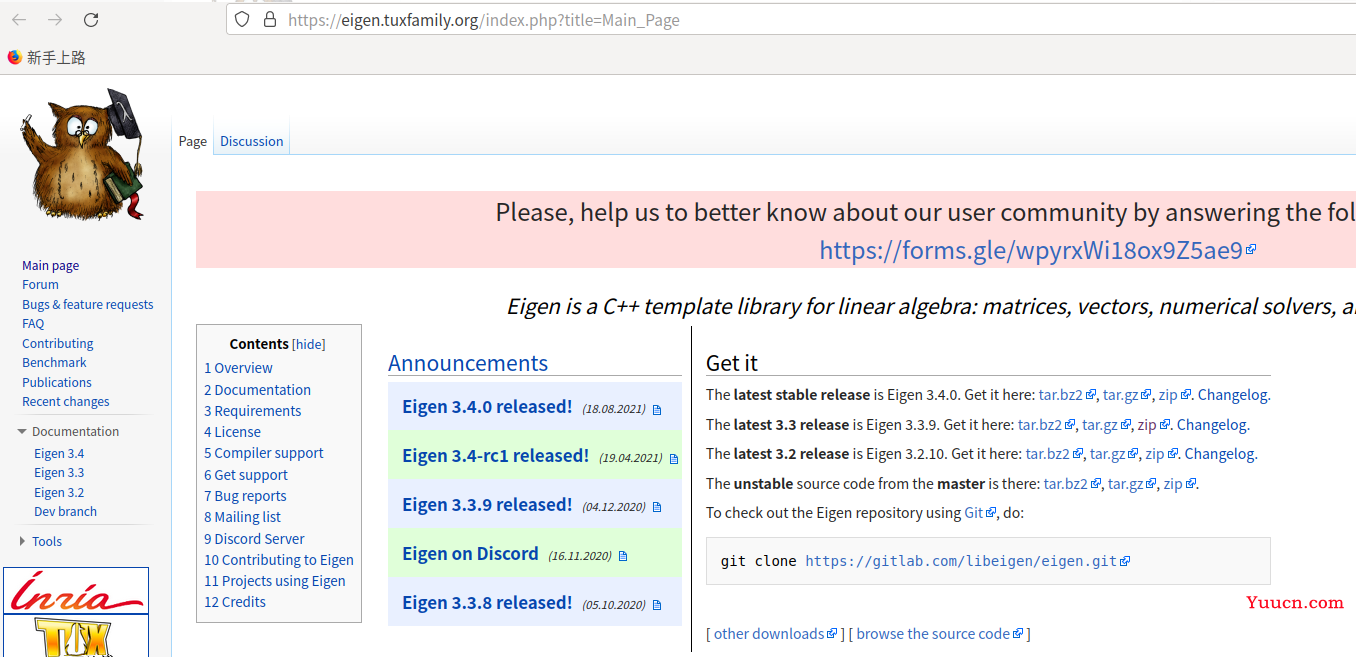Open Eigen 3.3.9 released! announcement
The image size is (1356, 657).
tap(487, 505)
